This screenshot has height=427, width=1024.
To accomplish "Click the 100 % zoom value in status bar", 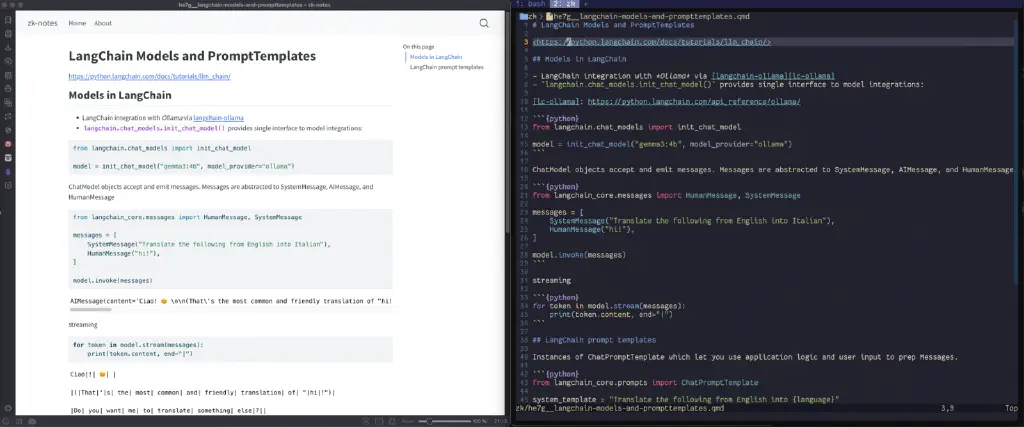I will click(480, 421).
